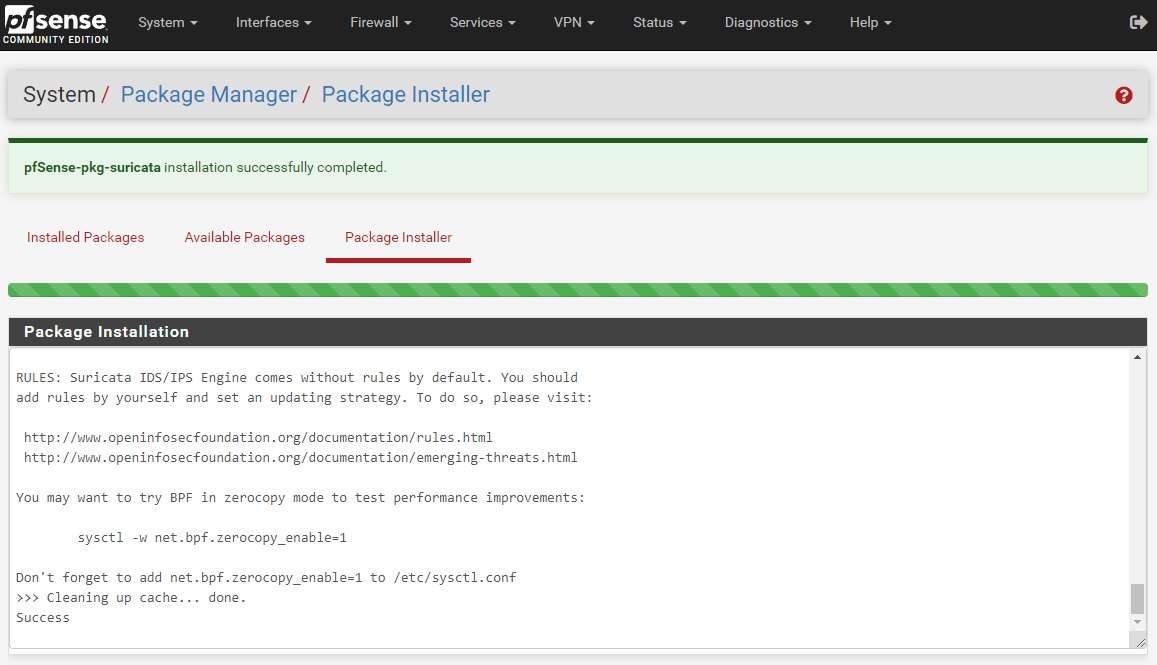Click the scroll up arrow of the log

point(1137,358)
